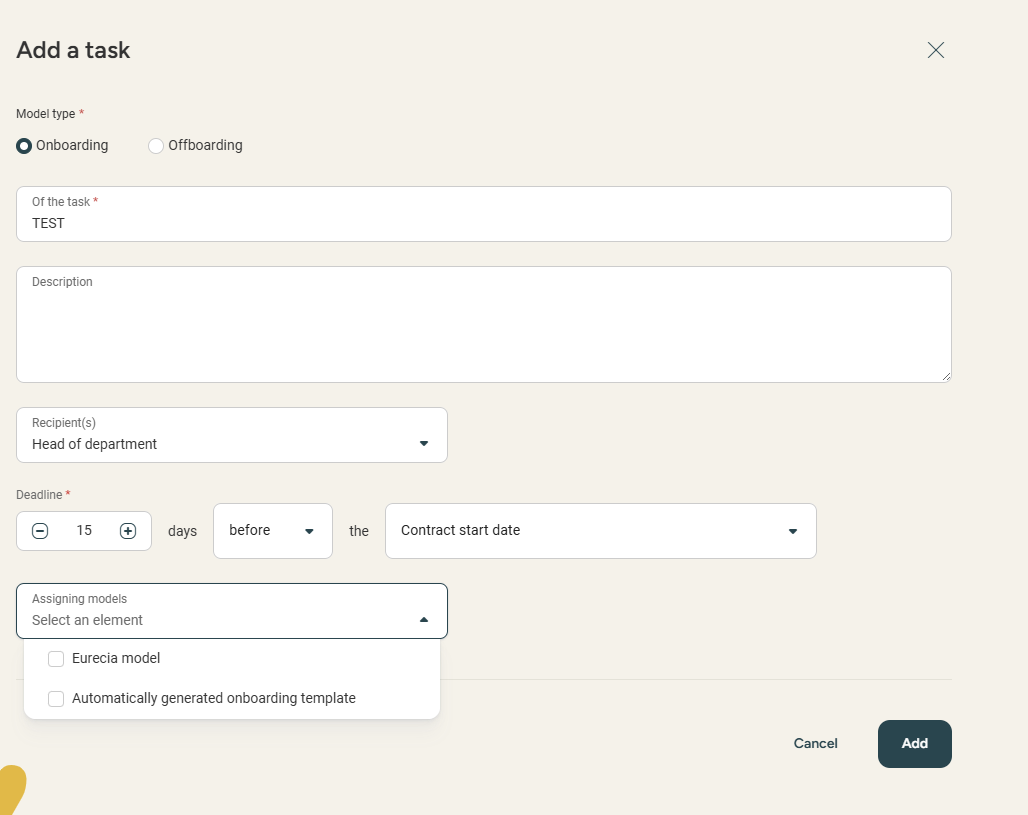This screenshot has height=815, width=1028.
Task: Increase deadline days with plus icon
Action: [128, 531]
